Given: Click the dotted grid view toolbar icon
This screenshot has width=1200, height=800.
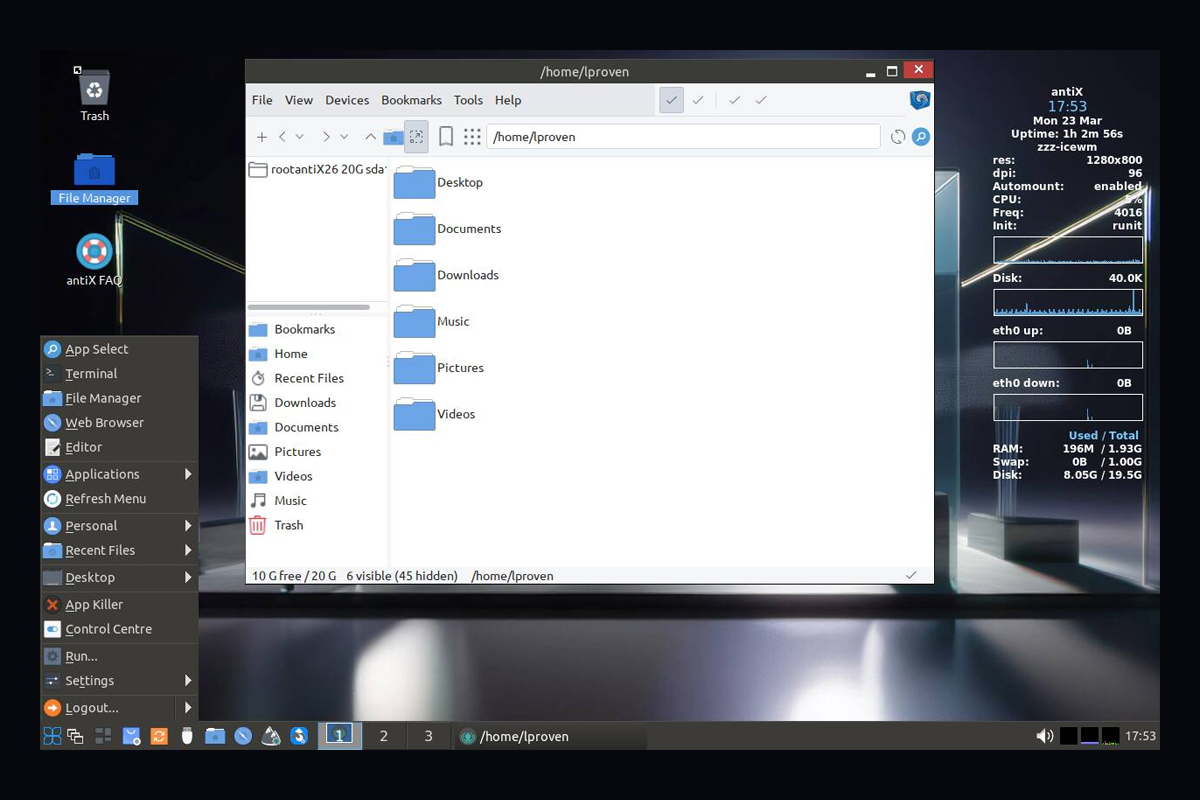Looking at the screenshot, I should 472,137.
